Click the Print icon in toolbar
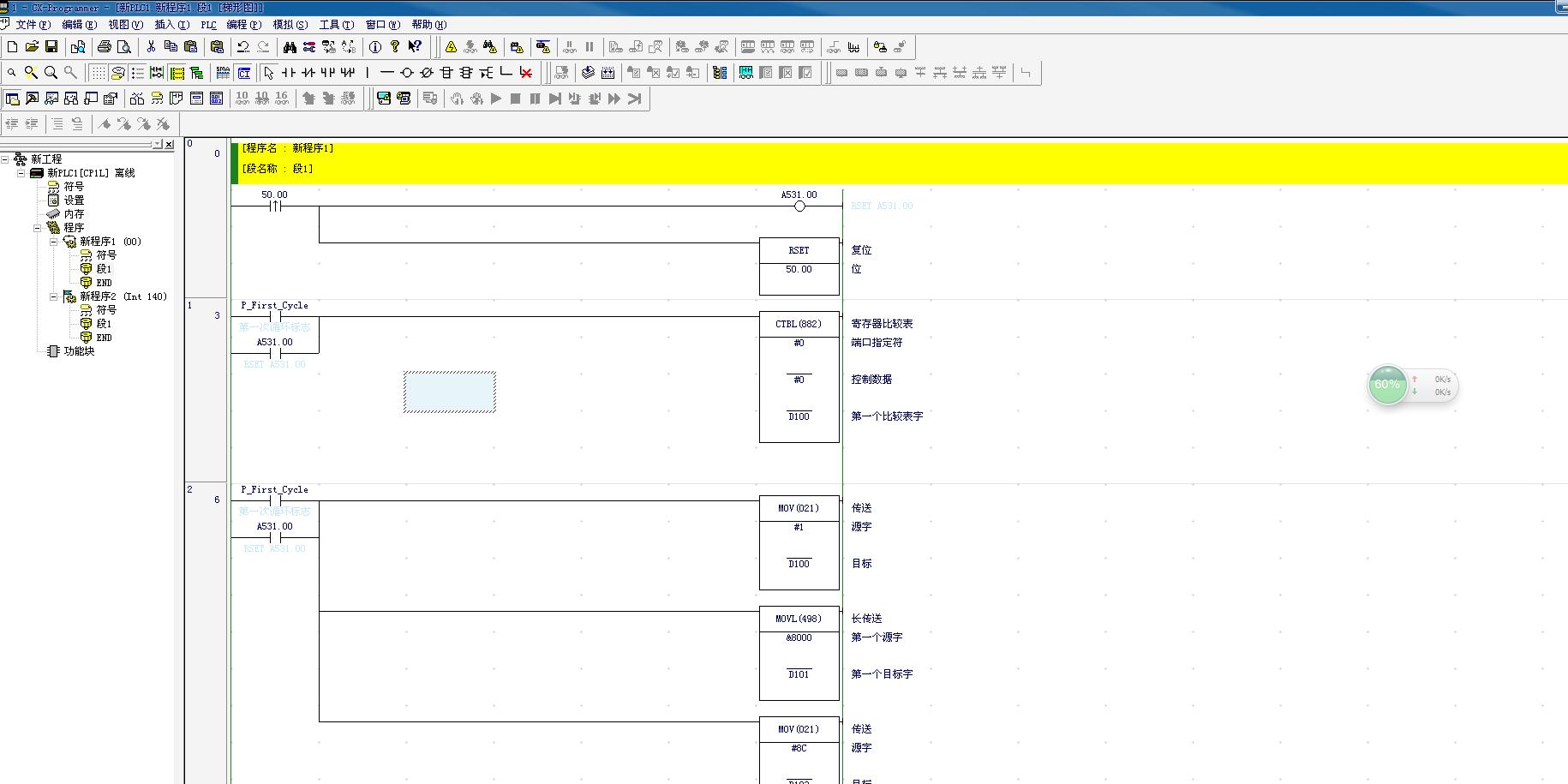 click(105, 47)
